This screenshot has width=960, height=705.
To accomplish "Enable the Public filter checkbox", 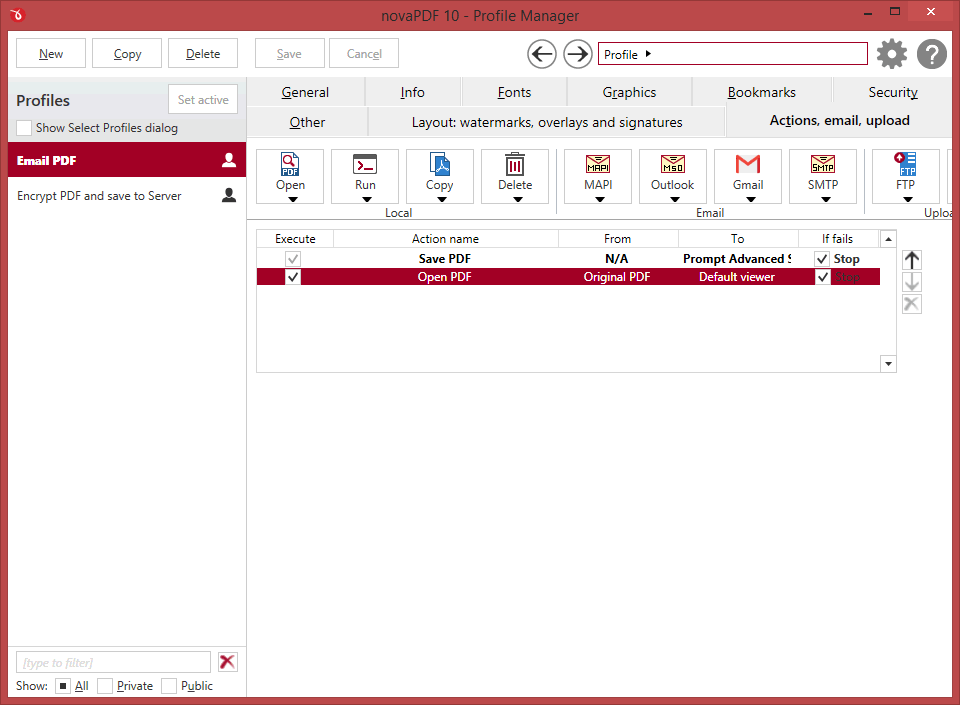I will coord(169,686).
